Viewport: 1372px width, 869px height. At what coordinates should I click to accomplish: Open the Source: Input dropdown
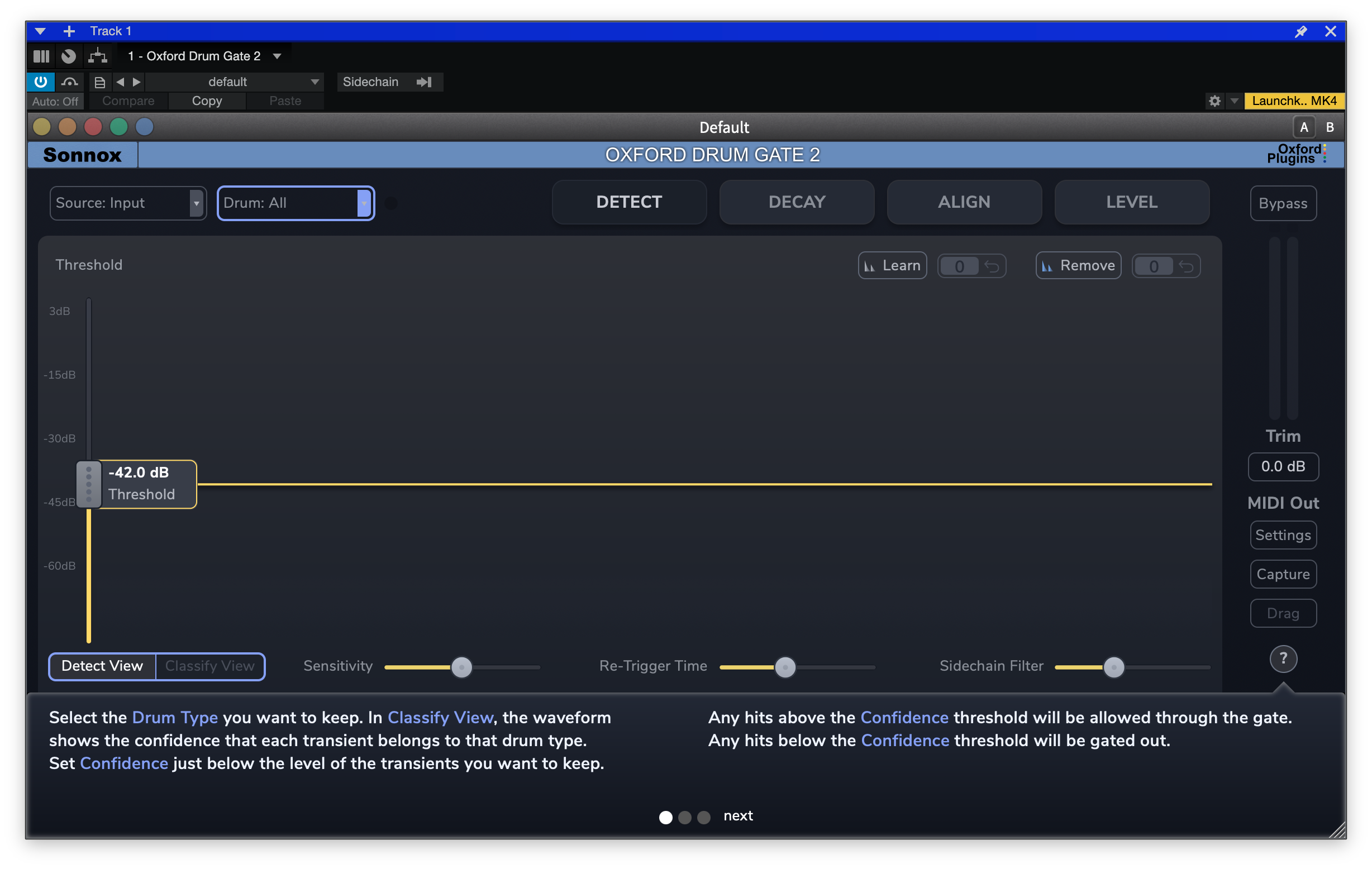click(127, 203)
